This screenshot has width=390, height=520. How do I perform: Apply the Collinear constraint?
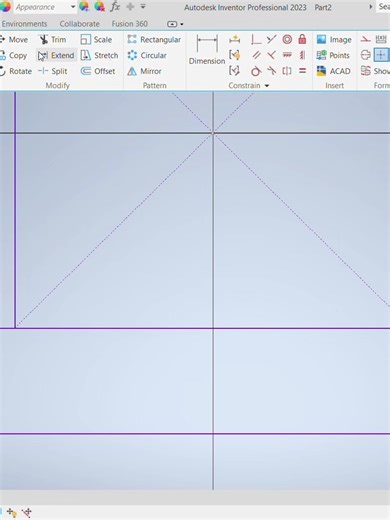coord(271,39)
